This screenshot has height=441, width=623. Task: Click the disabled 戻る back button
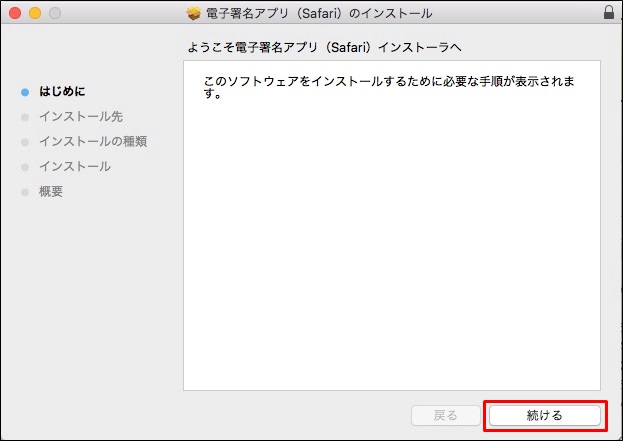click(x=446, y=416)
